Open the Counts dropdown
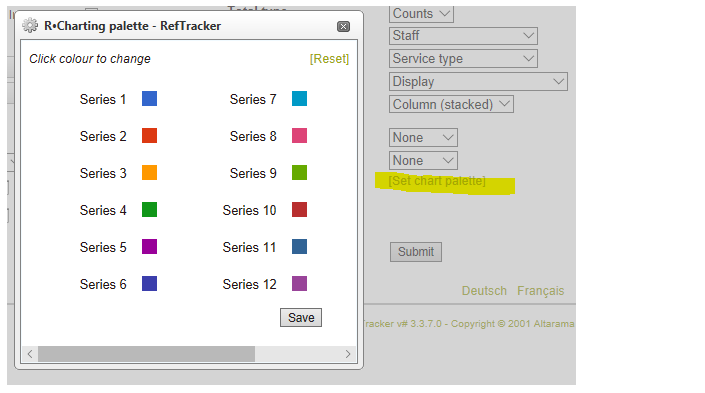 (421, 14)
